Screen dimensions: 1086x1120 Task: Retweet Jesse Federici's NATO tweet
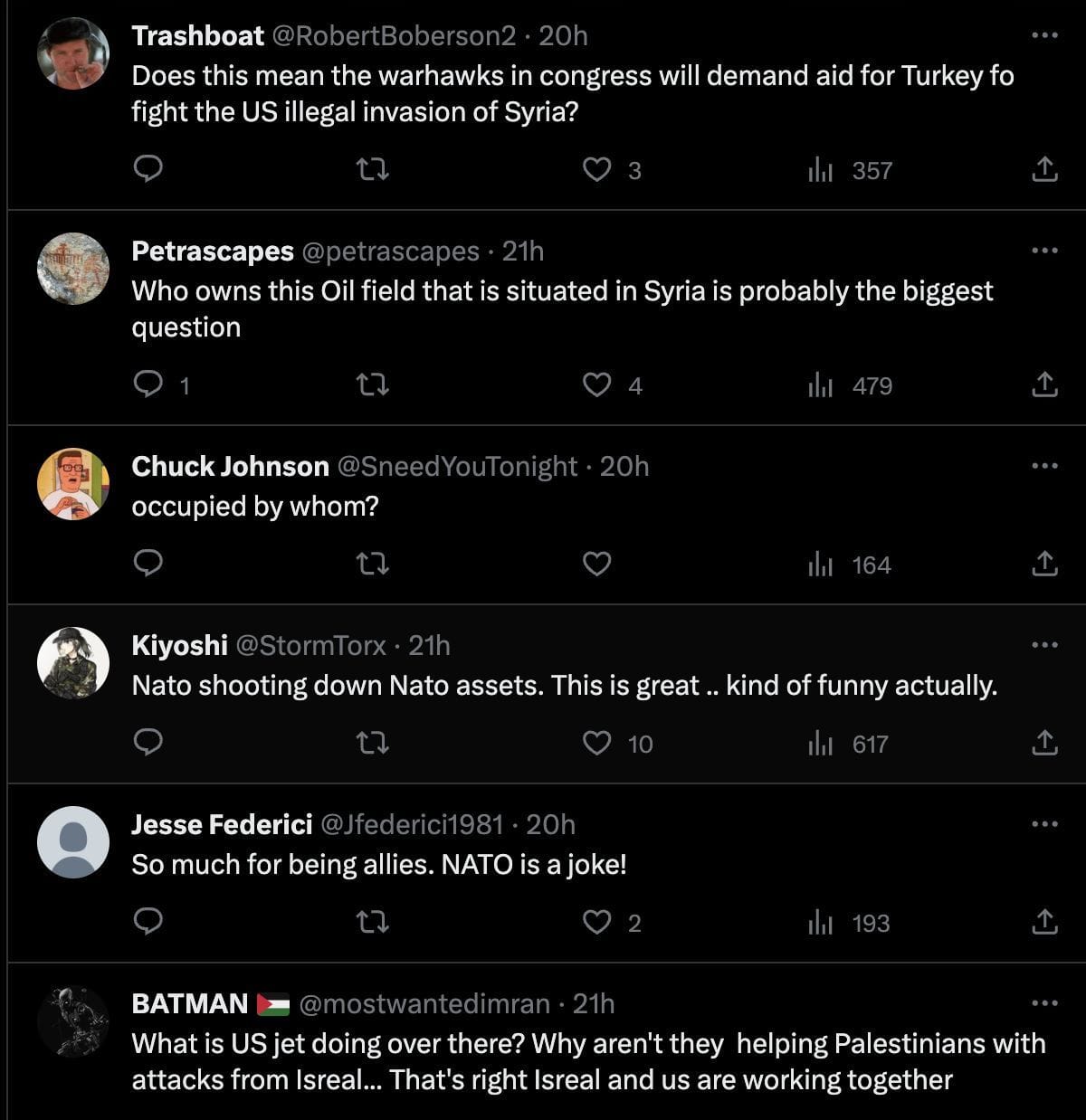(x=374, y=923)
